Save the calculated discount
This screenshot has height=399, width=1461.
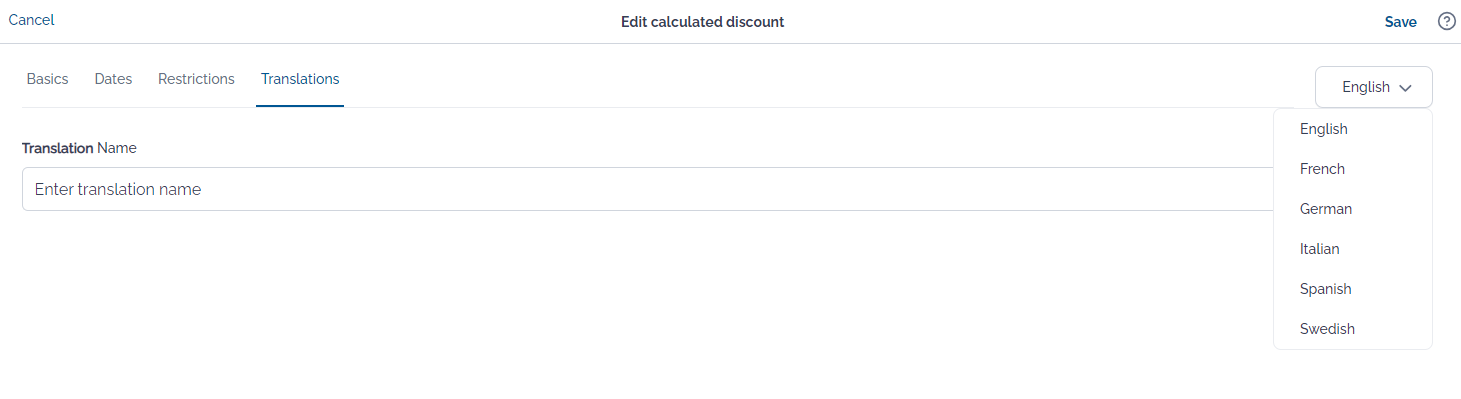coord(1400,22)
